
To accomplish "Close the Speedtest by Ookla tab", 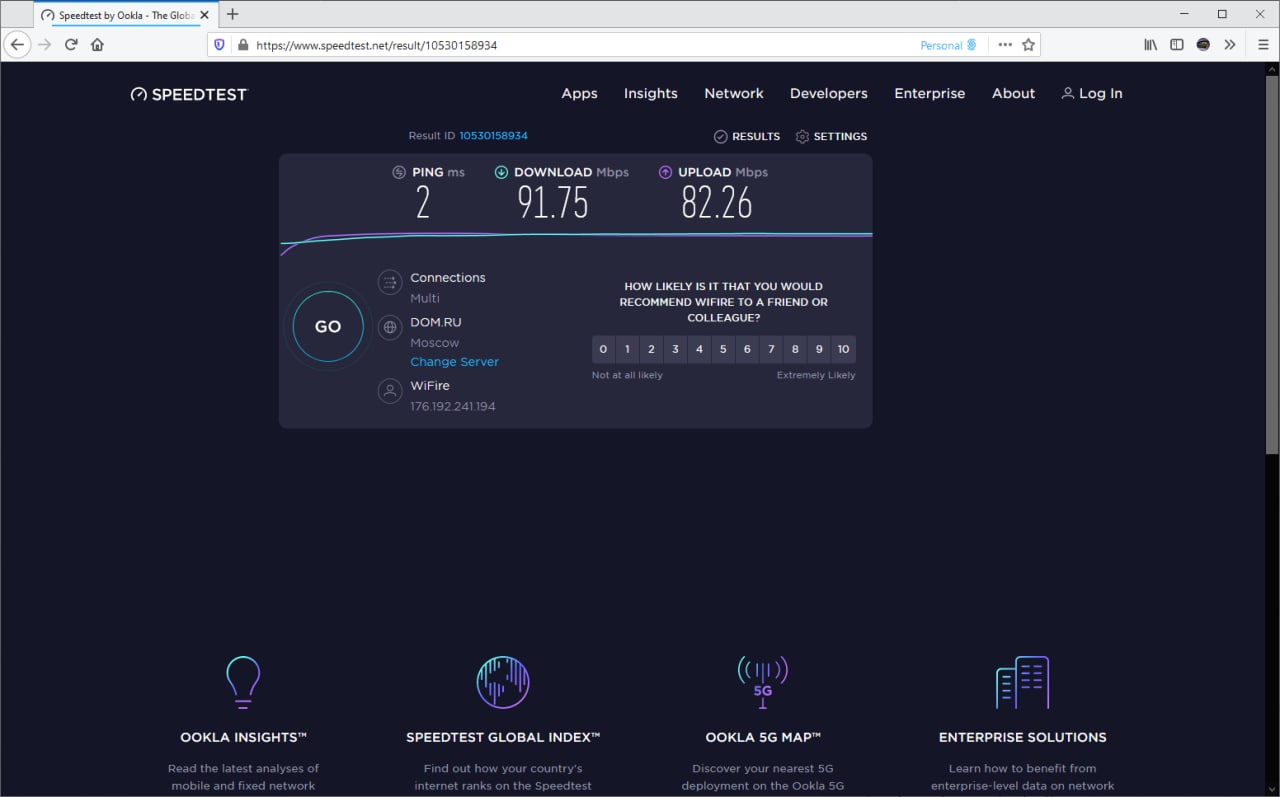I will [x=205, y=15].
